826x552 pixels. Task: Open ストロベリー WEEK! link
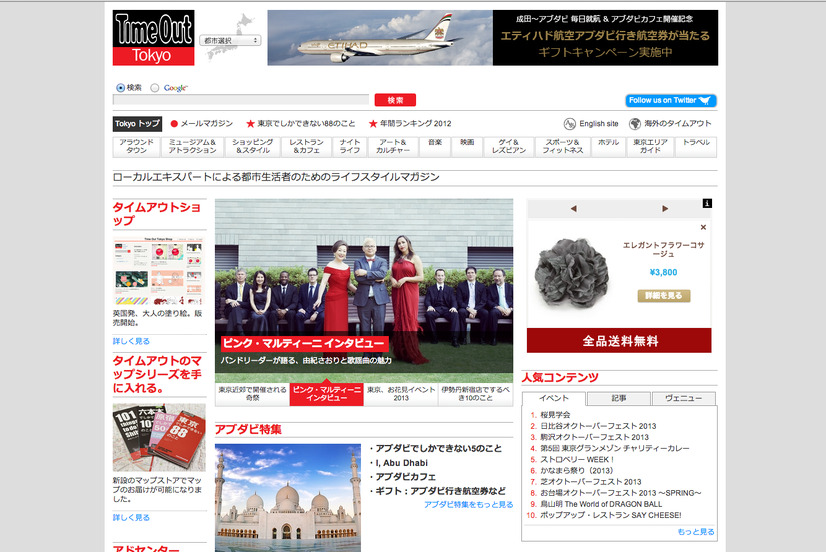577,459
